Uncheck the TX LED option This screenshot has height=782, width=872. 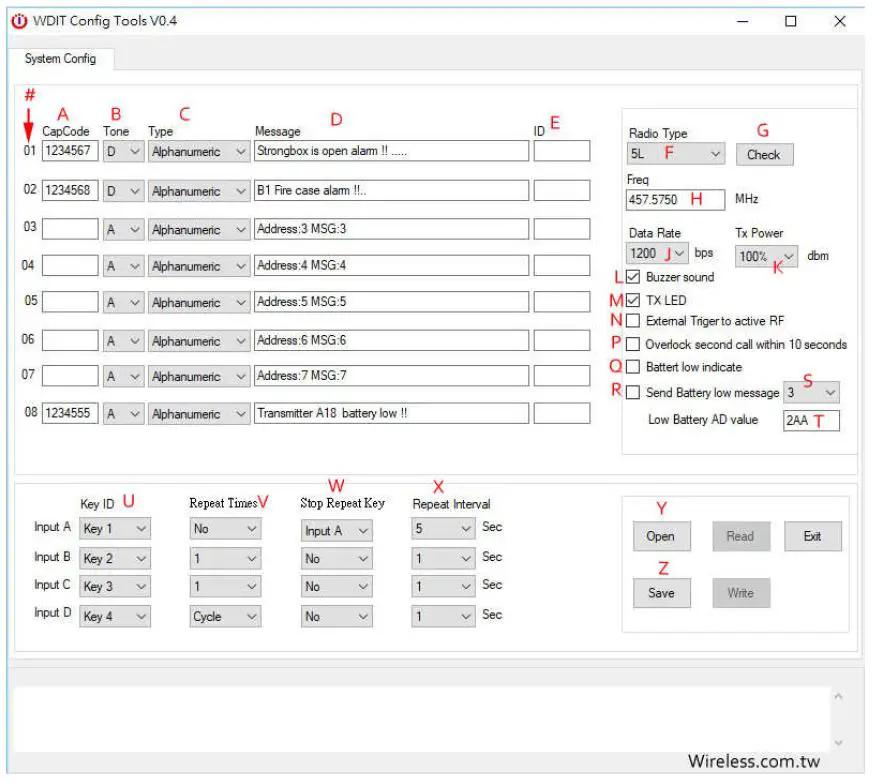633,300
